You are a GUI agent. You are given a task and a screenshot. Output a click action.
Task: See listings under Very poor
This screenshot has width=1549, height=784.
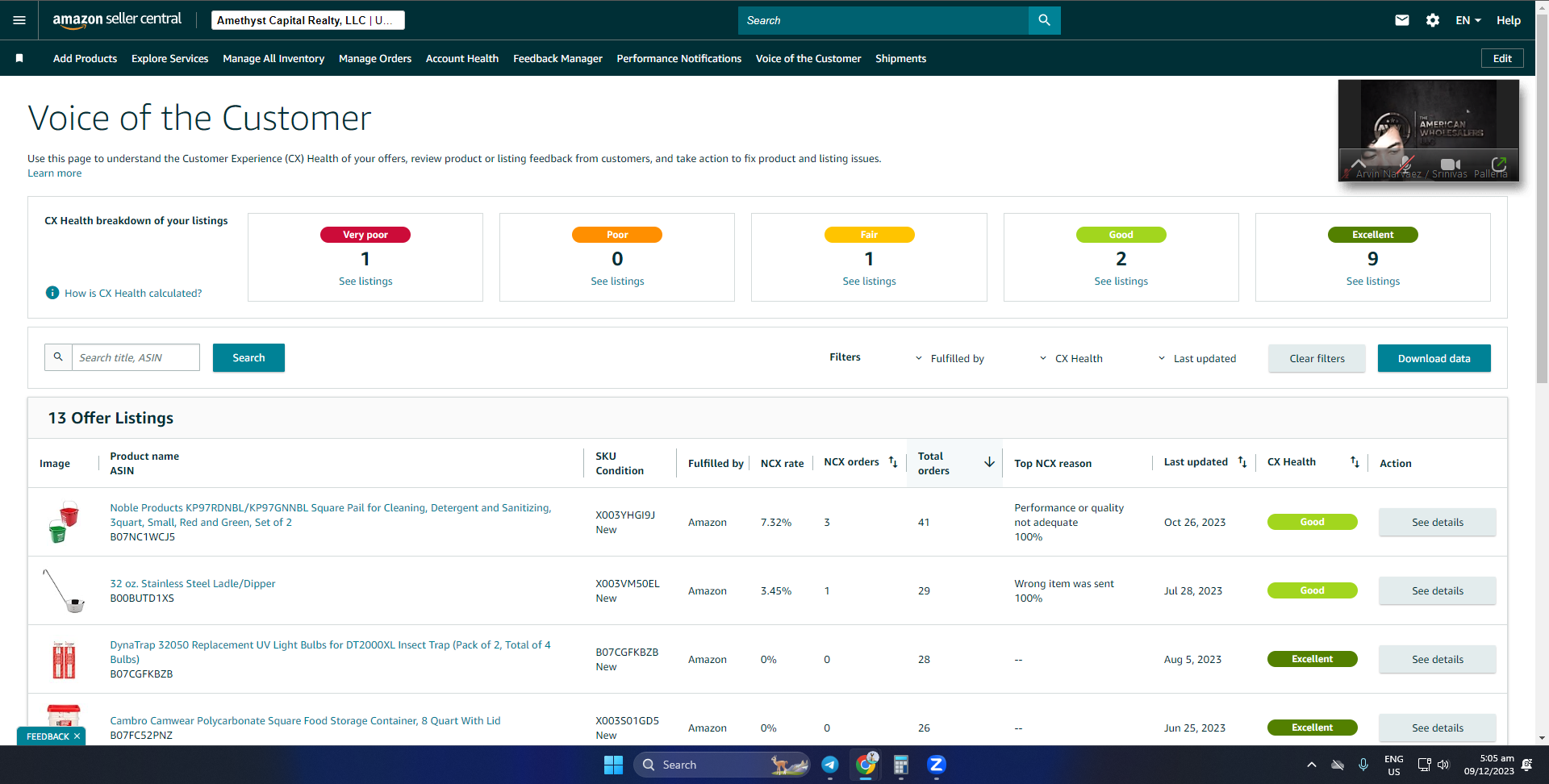click(365, 281)
